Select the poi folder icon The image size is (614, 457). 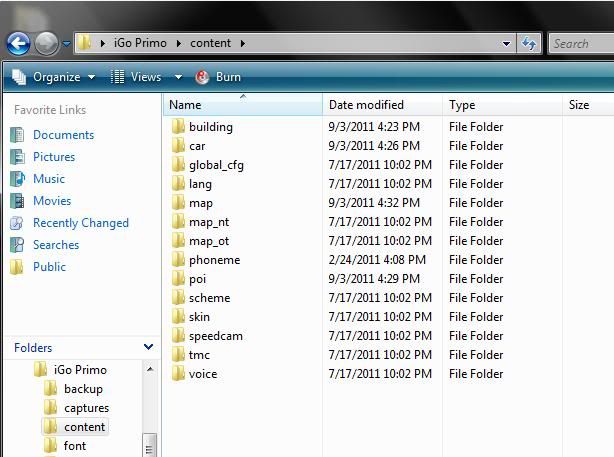coord(178,279)
